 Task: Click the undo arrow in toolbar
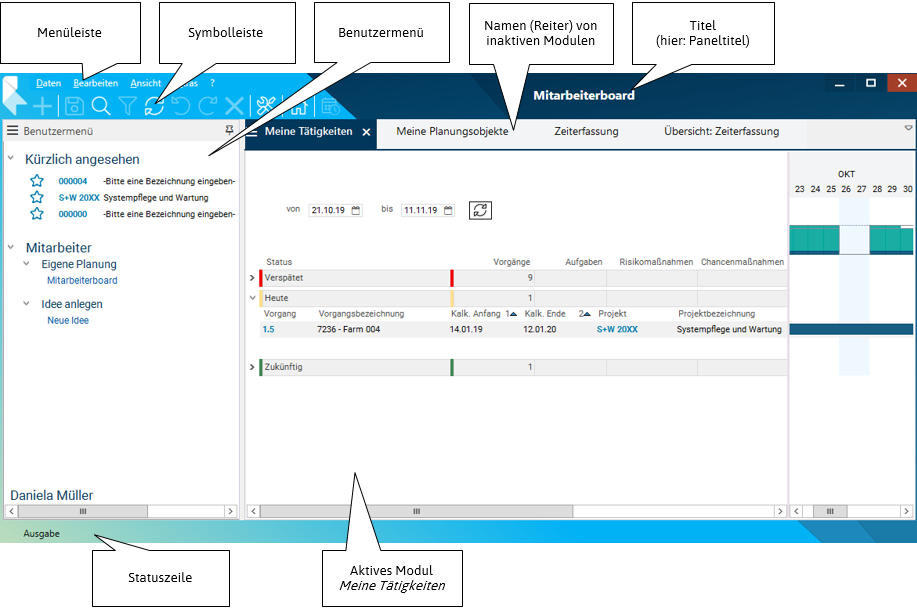click(x=181, y=106)
